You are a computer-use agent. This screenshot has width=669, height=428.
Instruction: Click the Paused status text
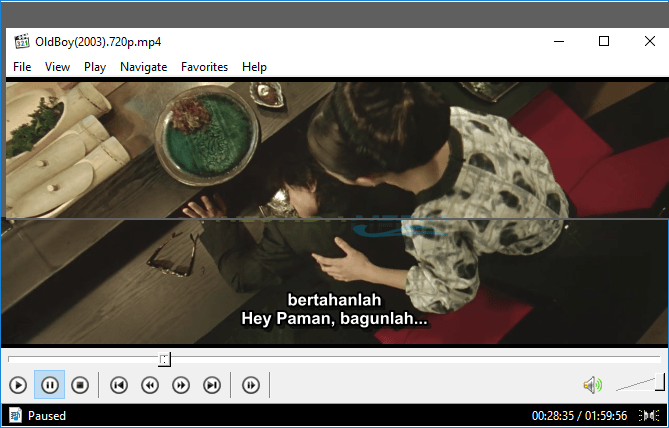[x=47, y=416]
